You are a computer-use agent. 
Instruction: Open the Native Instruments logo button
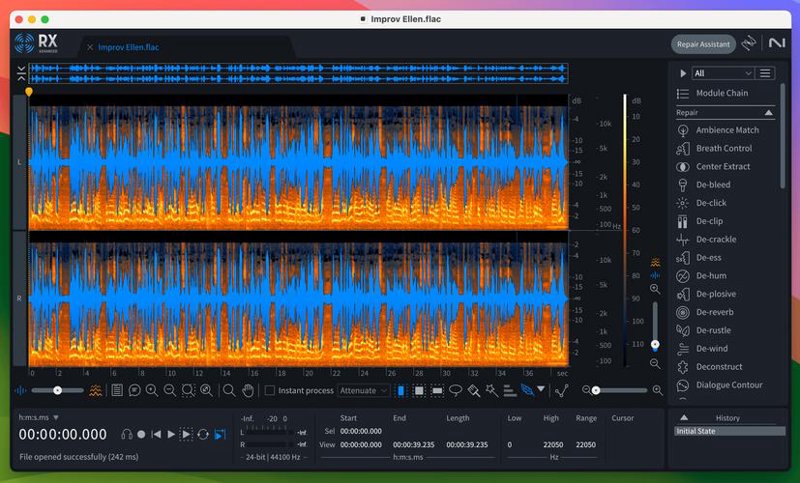click(777, 43)
